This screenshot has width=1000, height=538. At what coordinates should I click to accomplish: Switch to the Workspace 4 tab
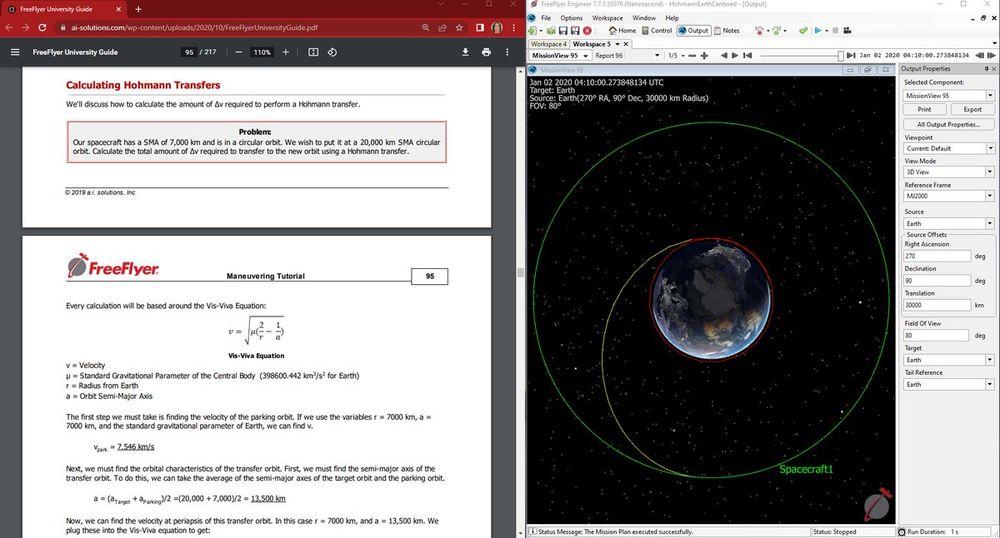[x=548, y=44]
